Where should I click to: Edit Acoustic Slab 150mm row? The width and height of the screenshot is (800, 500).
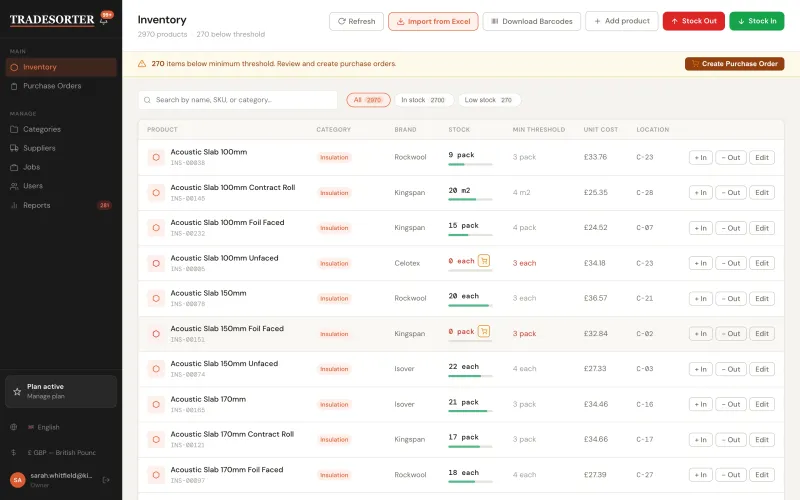tap(762, 298)
